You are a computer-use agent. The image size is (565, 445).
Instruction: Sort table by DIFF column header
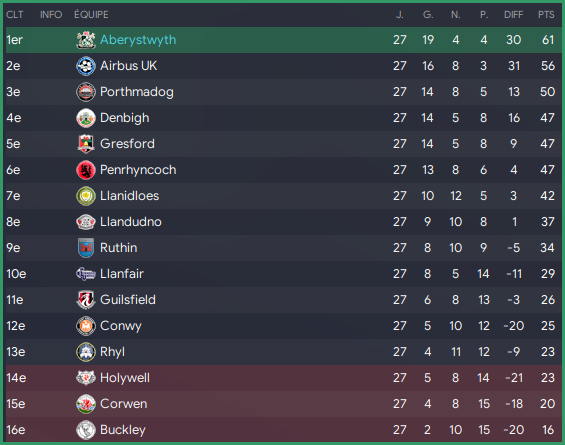point(513,15)
